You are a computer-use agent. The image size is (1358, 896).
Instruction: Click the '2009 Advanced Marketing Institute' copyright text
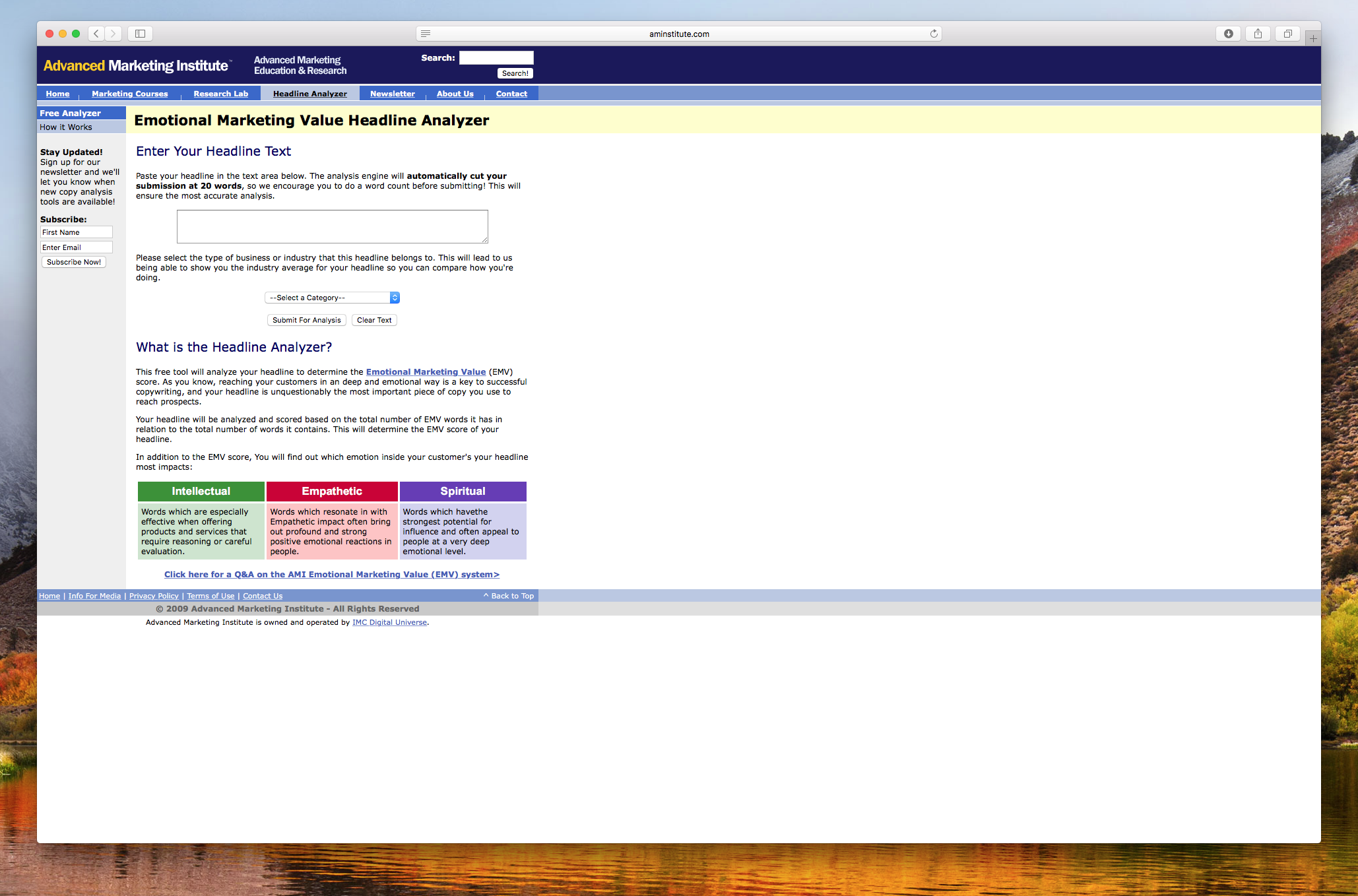coord(288,609)
